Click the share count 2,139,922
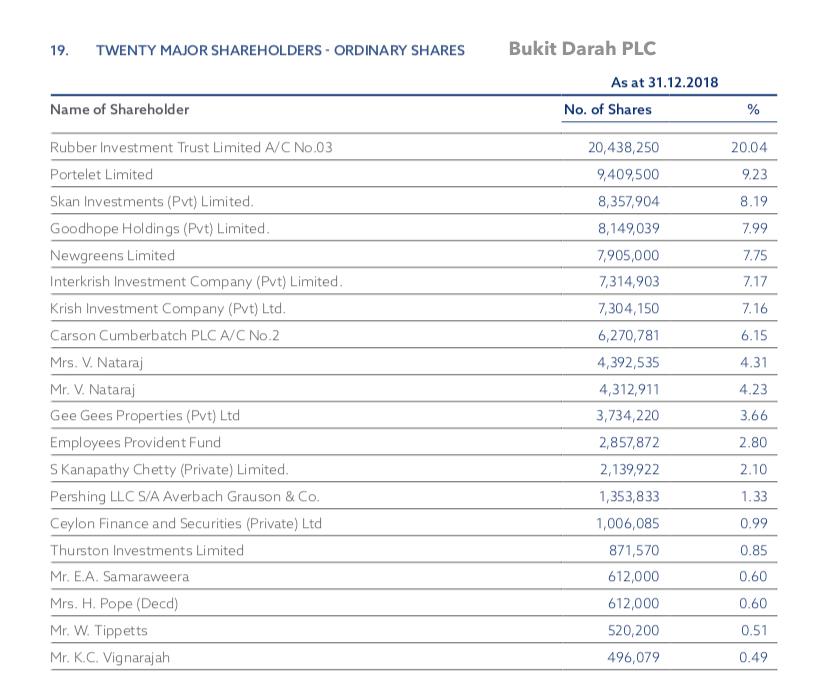The width and height of the screenshot is (825, 697). point(629,470)
